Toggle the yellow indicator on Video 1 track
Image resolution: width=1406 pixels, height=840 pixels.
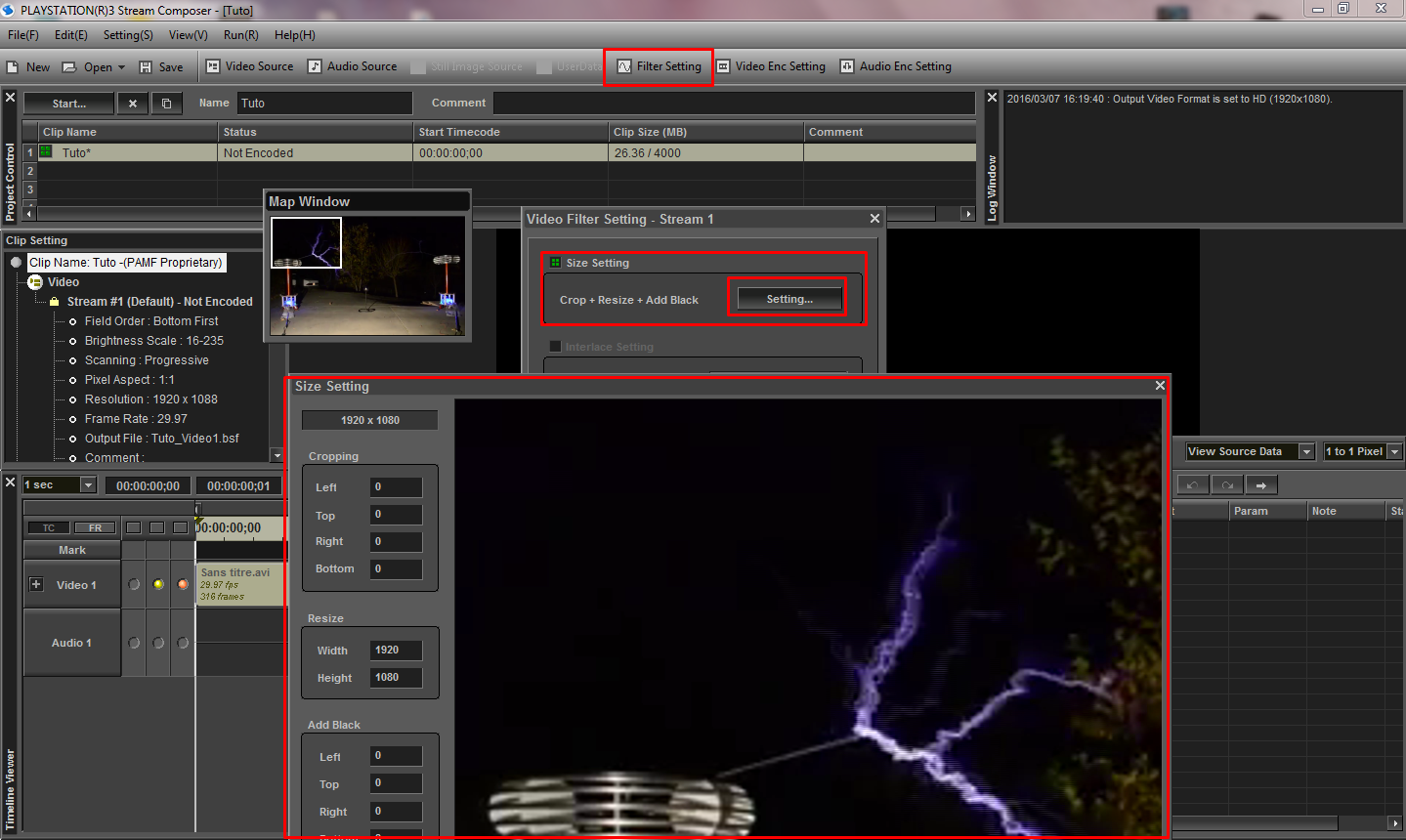(x=158, y=584)
